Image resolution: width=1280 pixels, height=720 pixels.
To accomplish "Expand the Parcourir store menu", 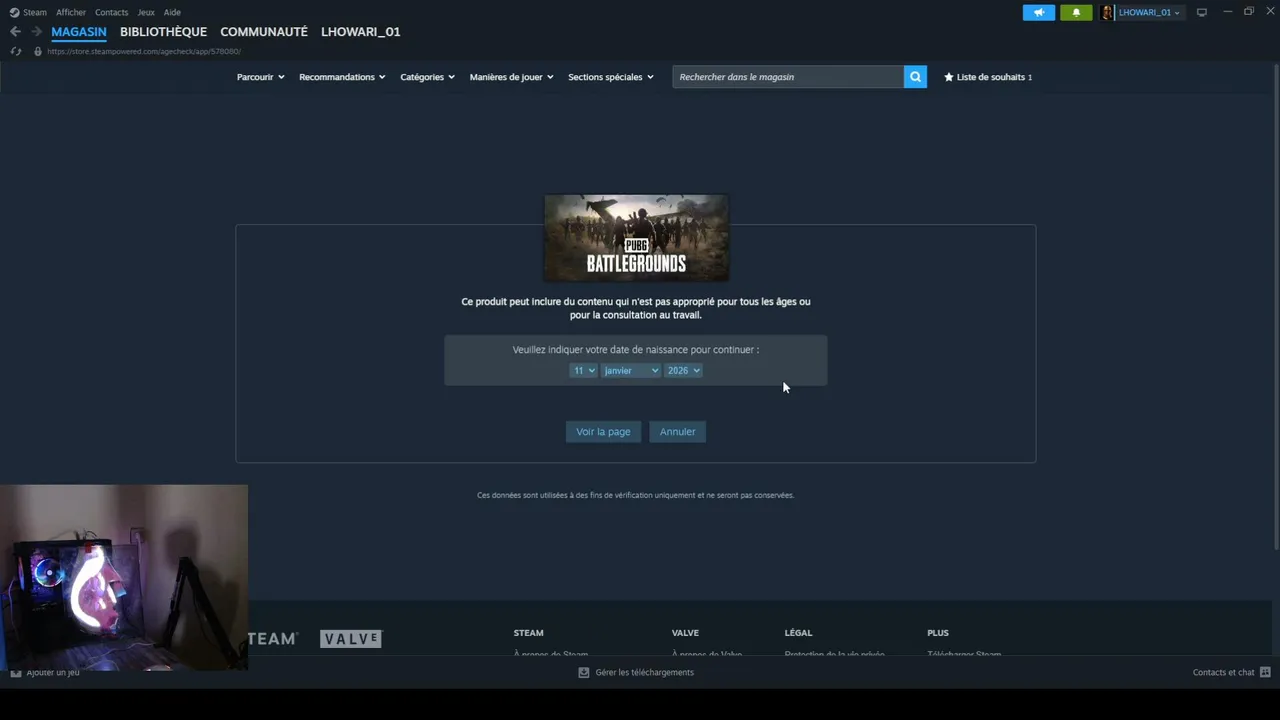I will (261, 77).
